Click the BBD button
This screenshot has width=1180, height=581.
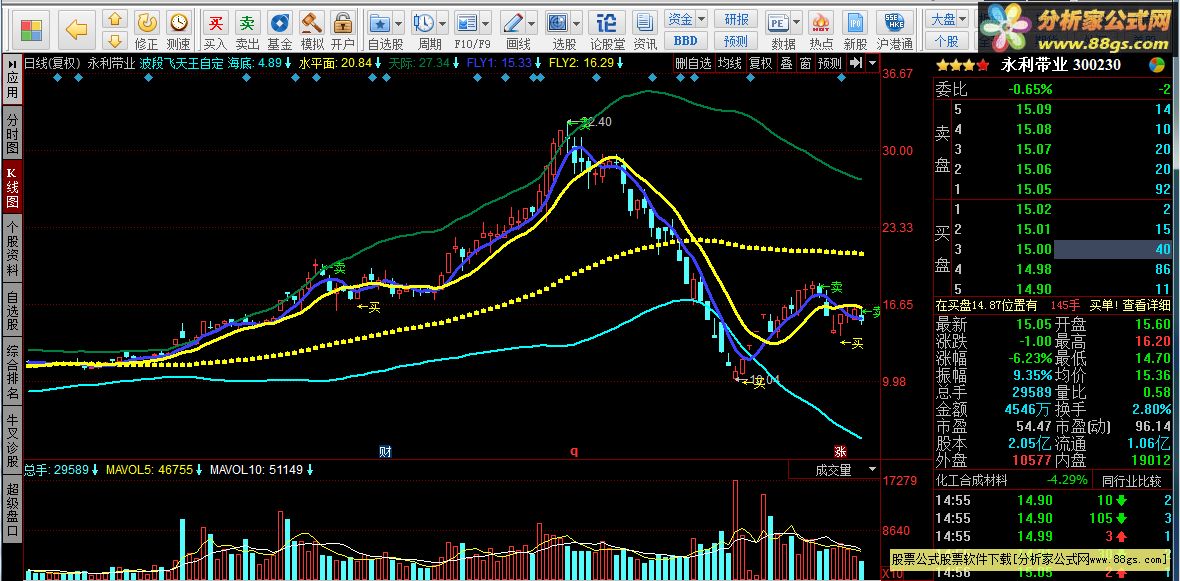pyautogui.click(x=686, y=41)
